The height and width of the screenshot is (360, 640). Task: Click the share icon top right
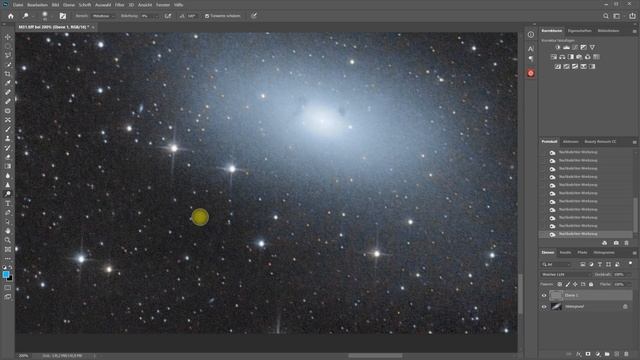pyautogui.click(x=632, y=16)
